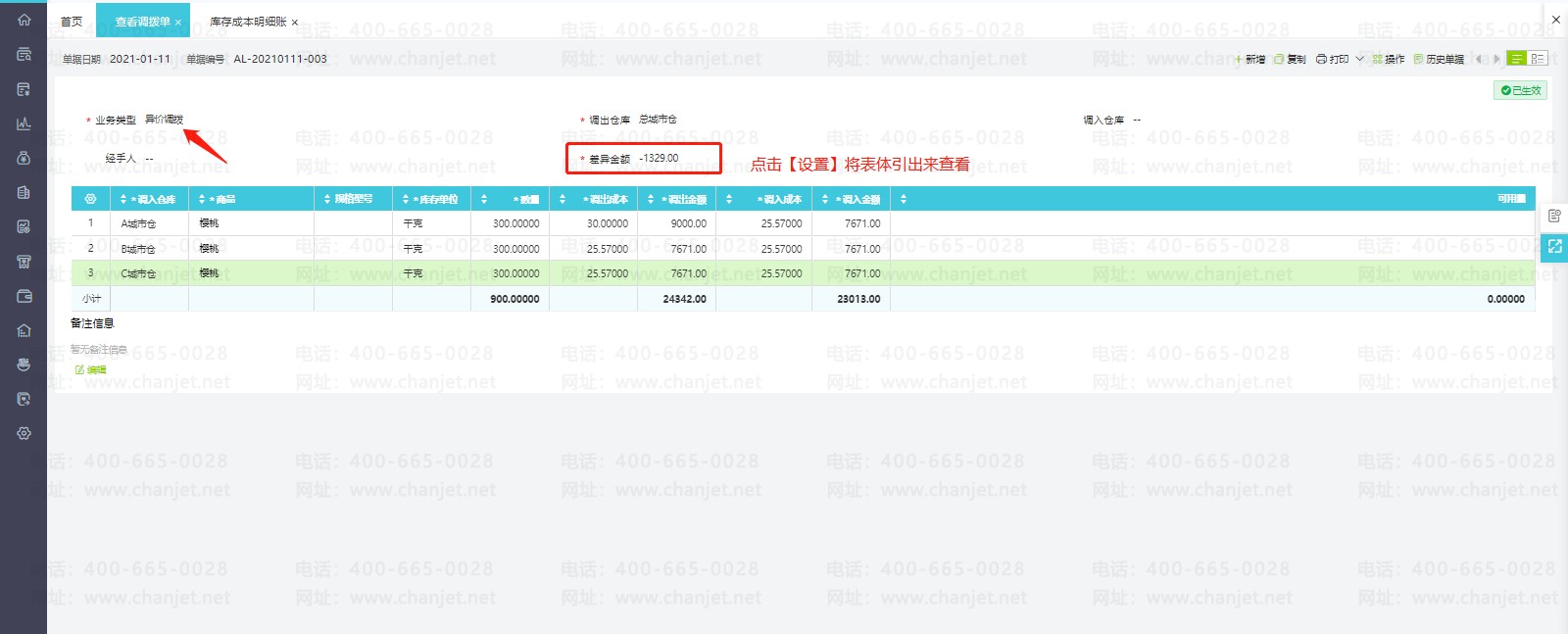1568x634 pixels.
Task: Switch to the 首页 tab
Action: [72, 22]
